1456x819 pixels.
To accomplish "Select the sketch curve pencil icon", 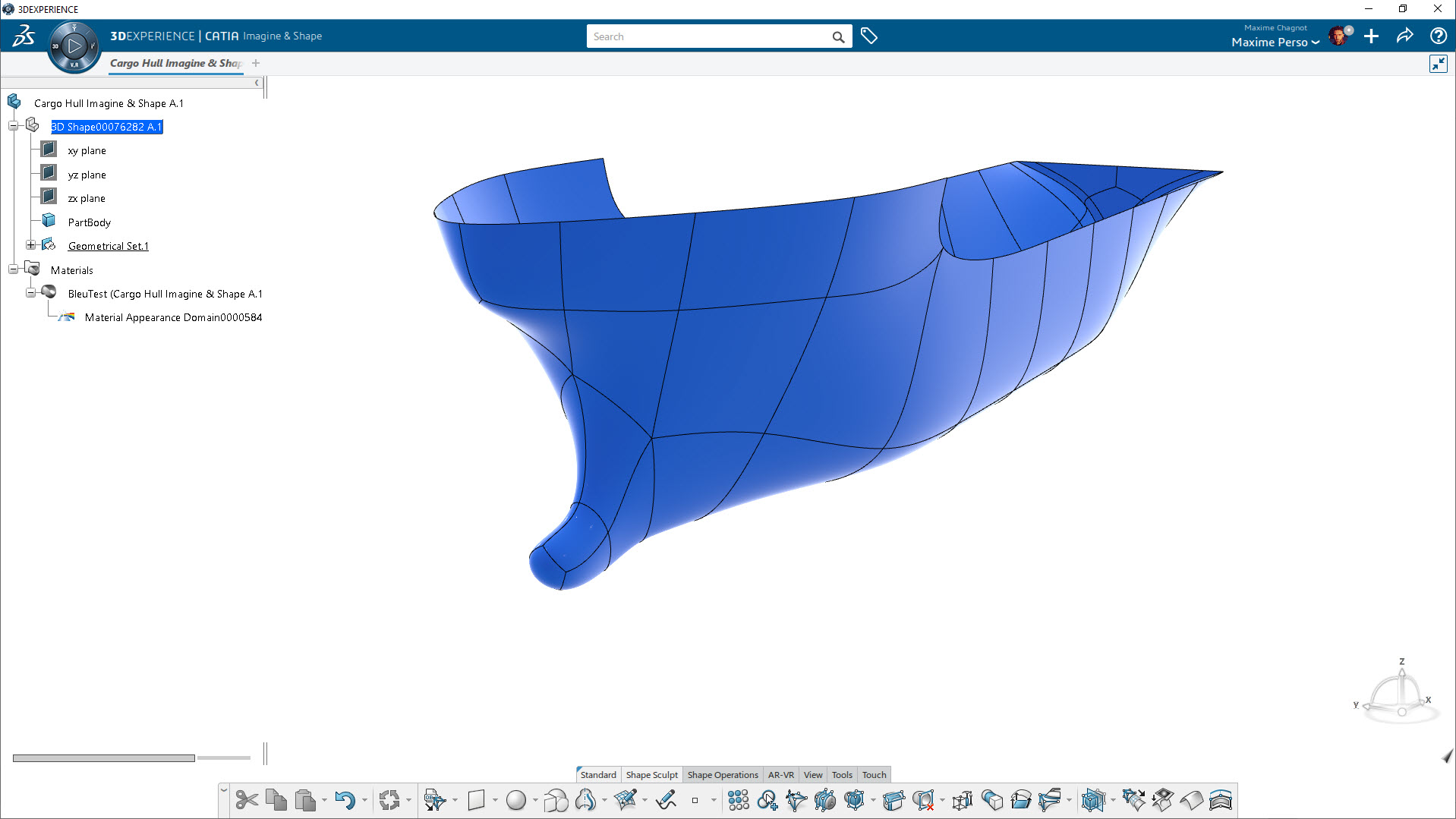I will 666,800.
